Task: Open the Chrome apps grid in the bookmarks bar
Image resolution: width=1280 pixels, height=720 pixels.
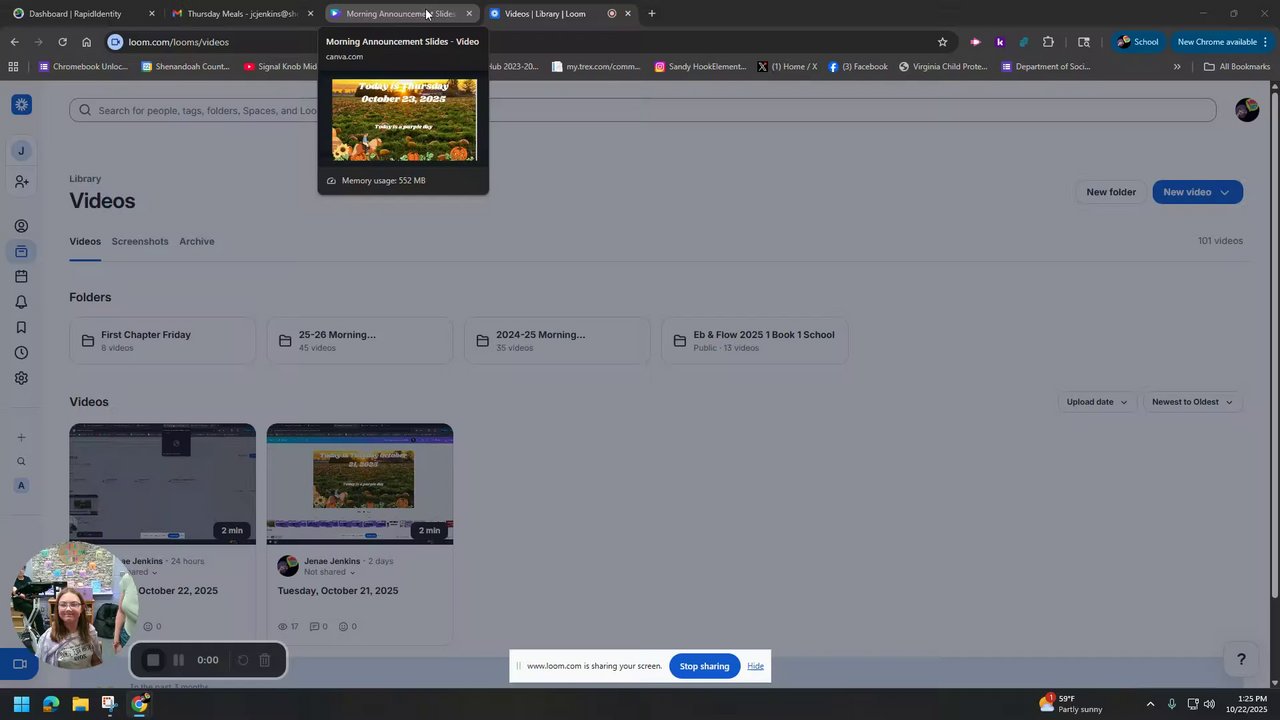Action: click(13, 67)
